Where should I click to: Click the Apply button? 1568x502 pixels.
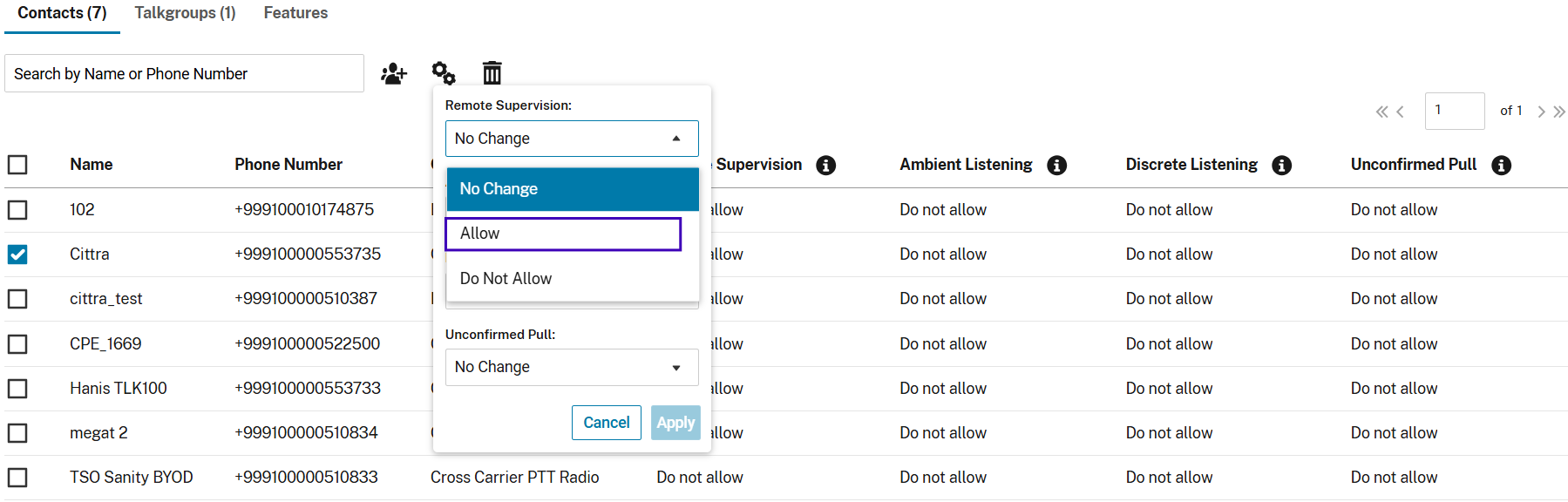point(675,423)
